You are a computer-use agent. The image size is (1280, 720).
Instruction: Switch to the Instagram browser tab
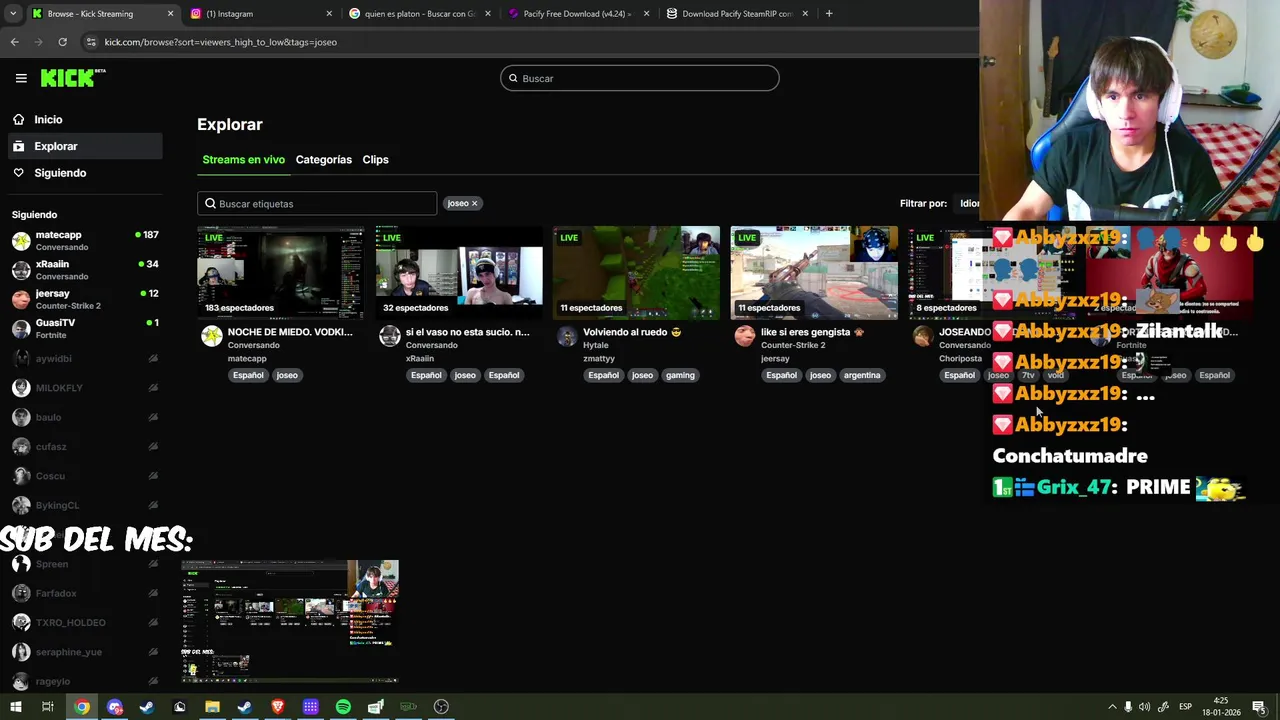(x=260, y=14)
